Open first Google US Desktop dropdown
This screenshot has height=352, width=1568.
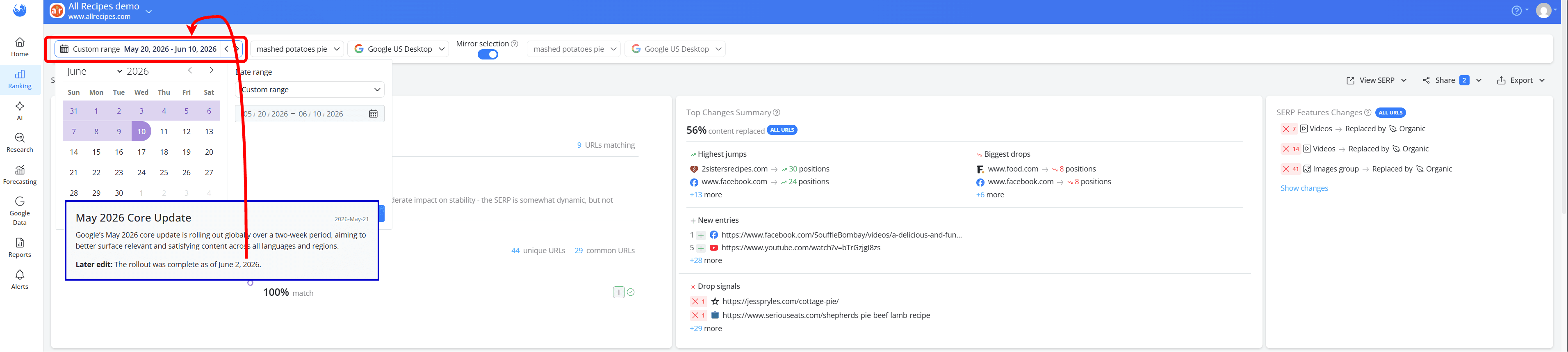tap(399, 49)
